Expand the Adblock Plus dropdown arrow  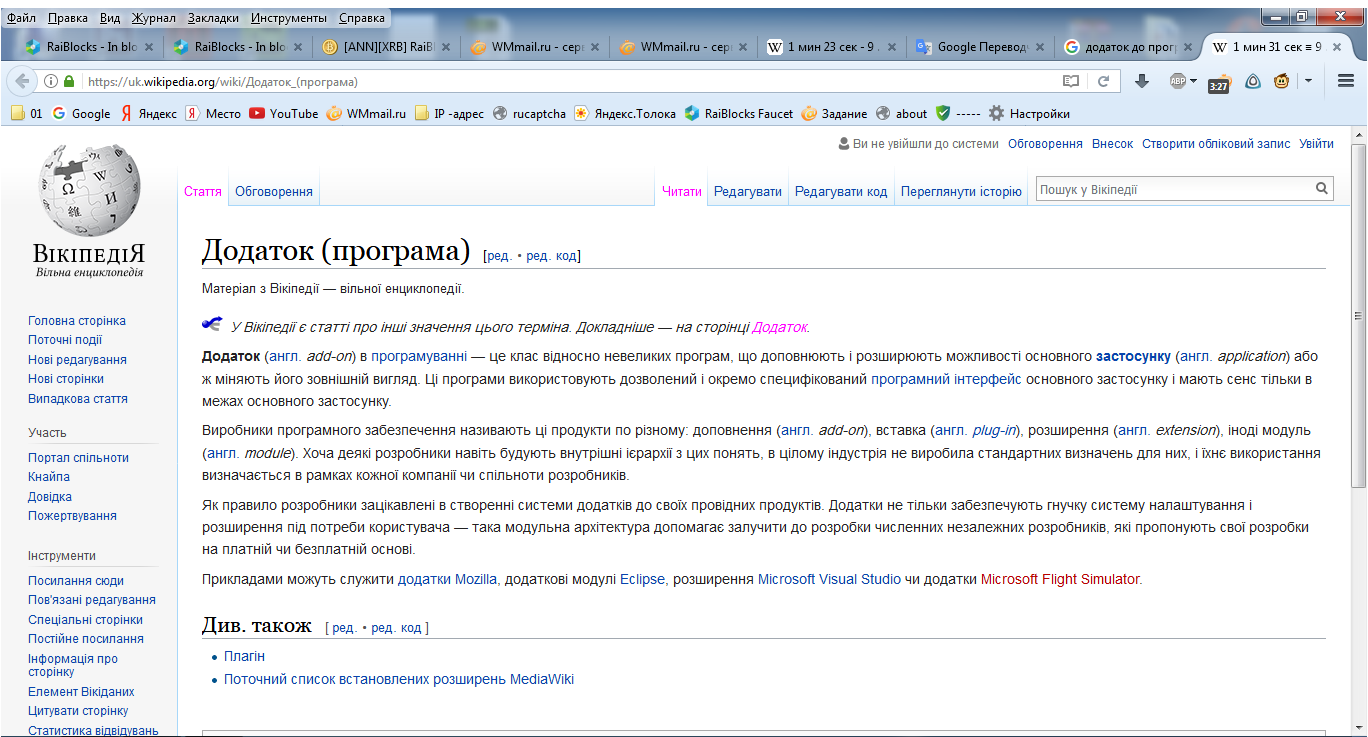pyautogui.click(x=1193, y=82)
